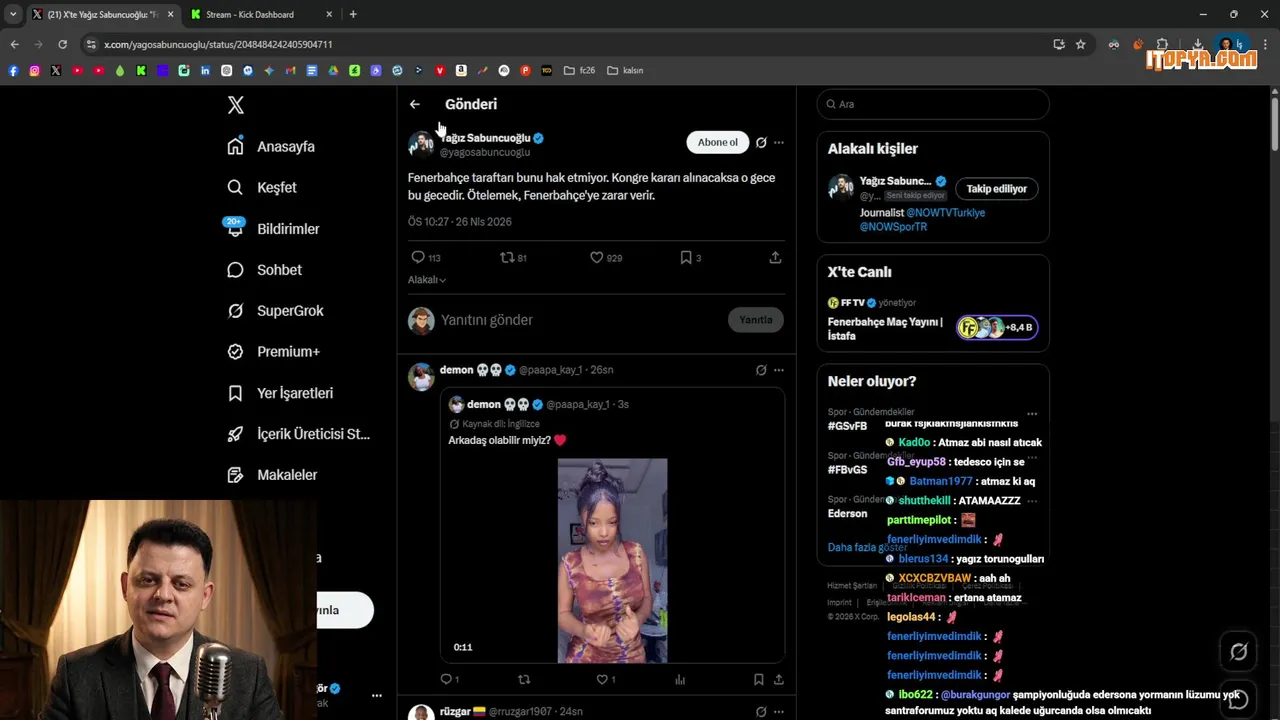This screenshot has width=1280, height=720.
Task: Reply to demon's post
Action: click(449, 680)
